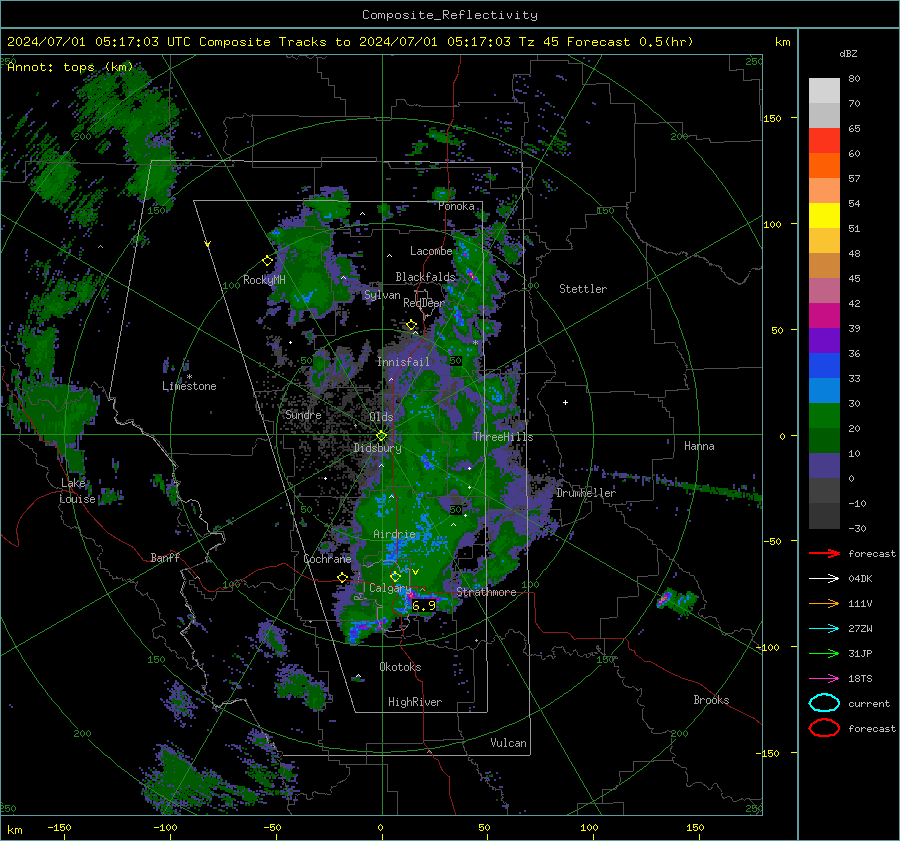Screen dimensions: 900x841
Task: Click the 6.9 storm top label
Action: coord(424,606)
